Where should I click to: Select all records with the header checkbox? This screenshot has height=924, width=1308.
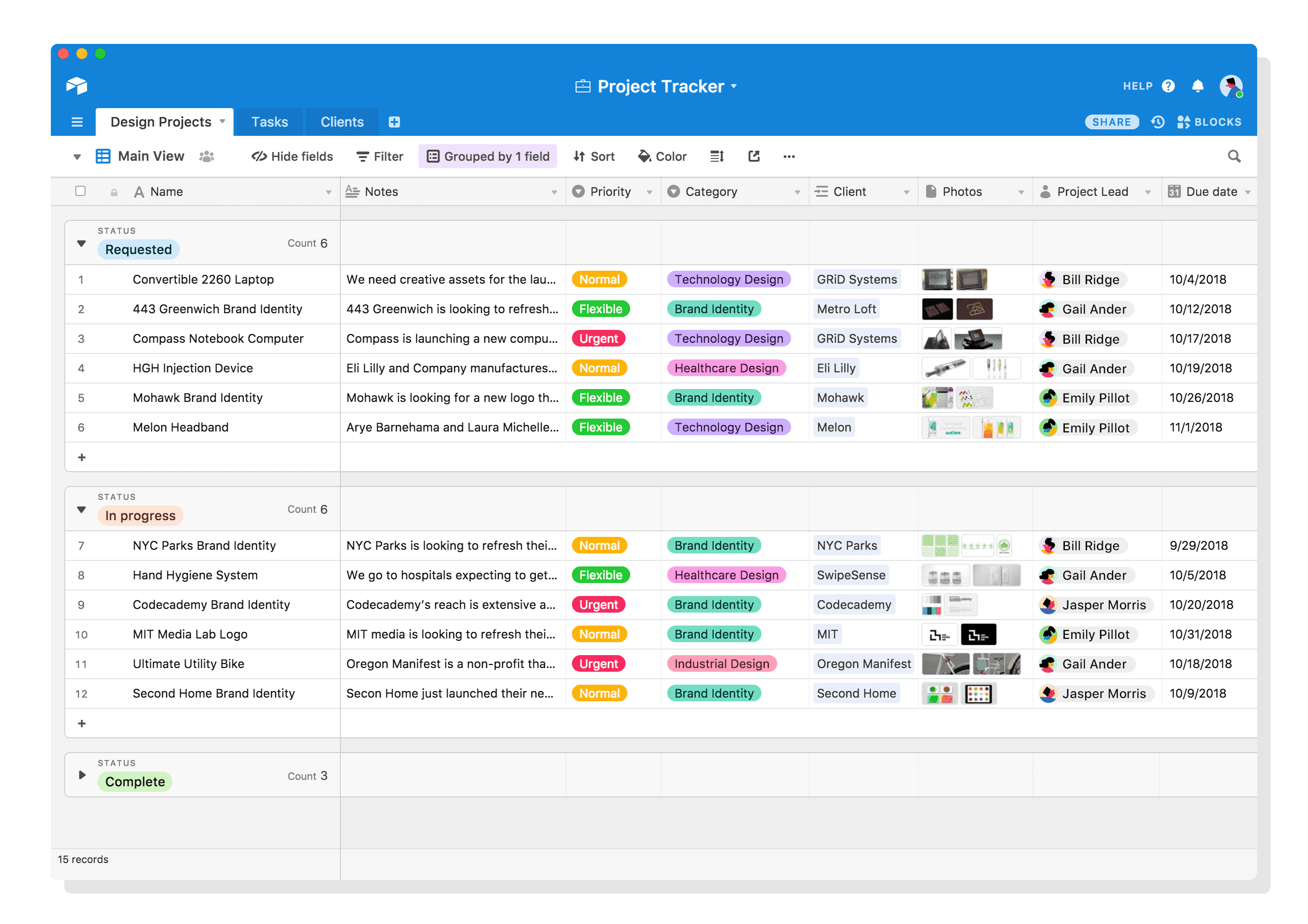coord(80,191)
